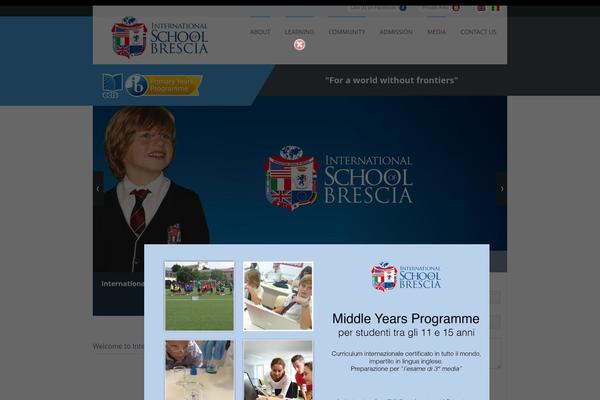The width and height of the screenshot is (600, 400).
Task: Click the 'Welcome to Inte' text behind popup
Action: coord(118,346)
